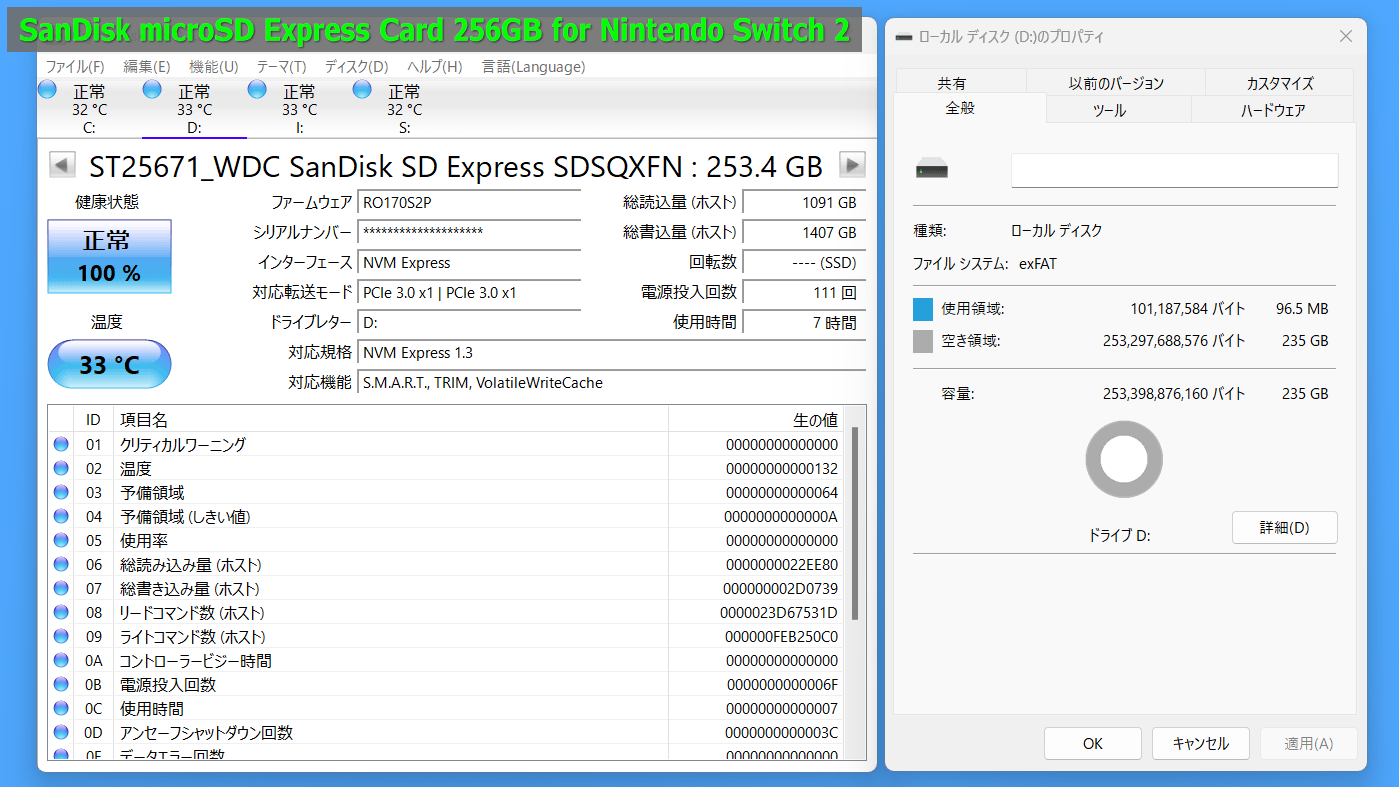Click the blue status orb for 温度 row
The width and height of the screenshot is (1399, 787).
pyautogui.click(x=61, y=469)
